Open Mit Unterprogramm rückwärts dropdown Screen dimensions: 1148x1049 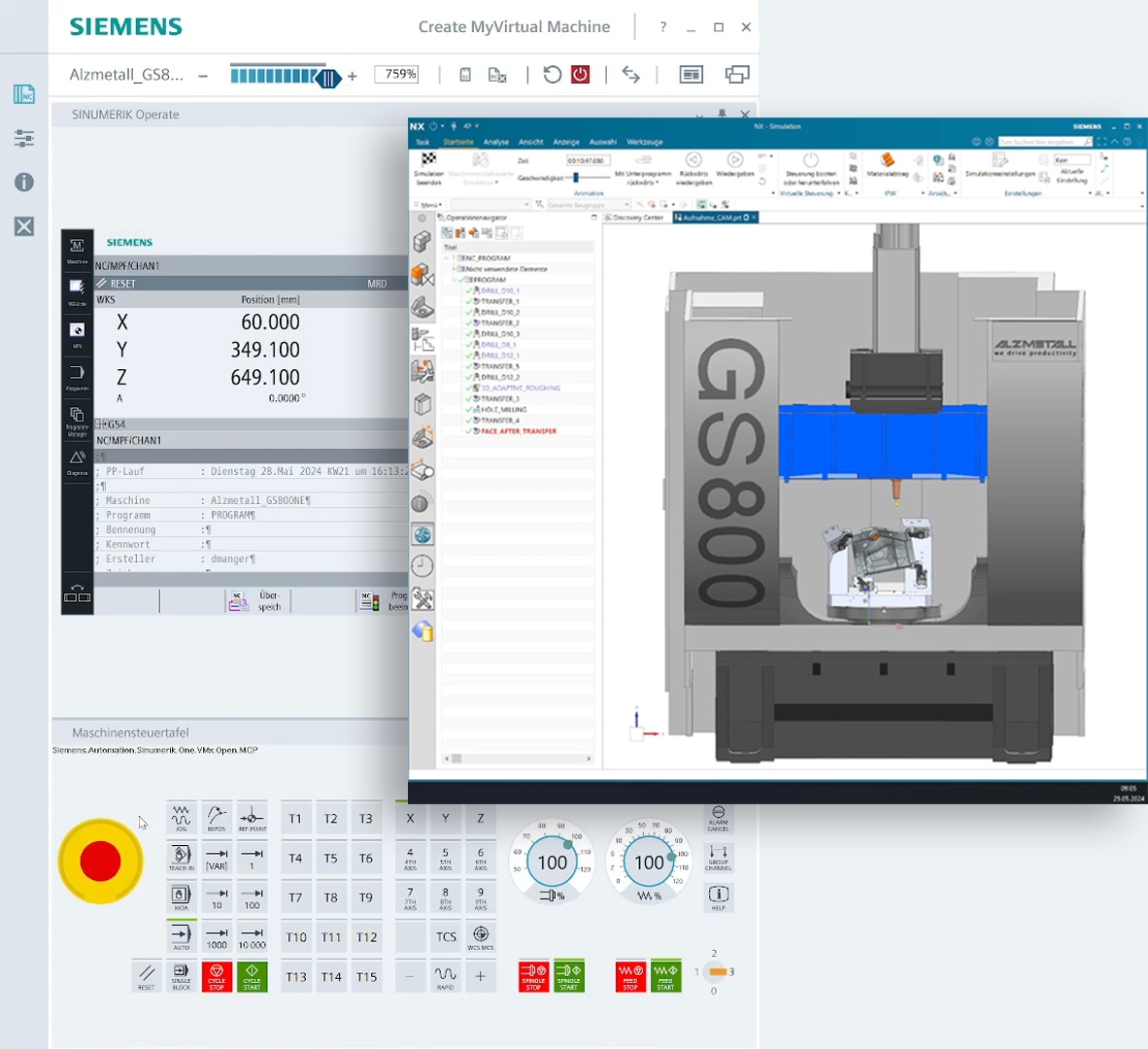643,169
